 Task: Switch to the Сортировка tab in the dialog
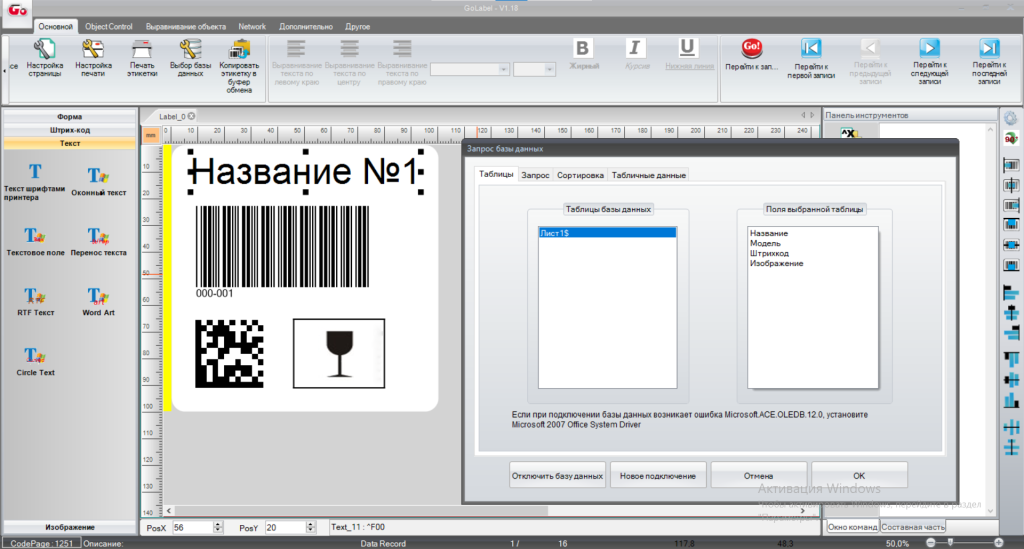[580, 175]
